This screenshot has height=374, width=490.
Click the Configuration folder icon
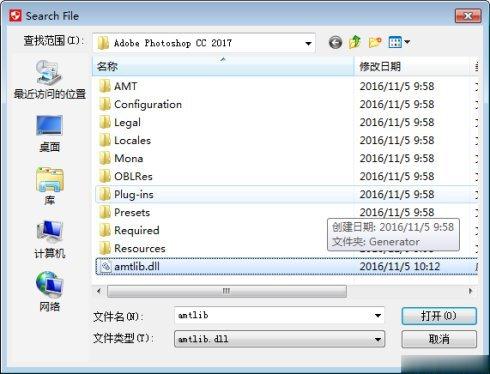point(105,104)
